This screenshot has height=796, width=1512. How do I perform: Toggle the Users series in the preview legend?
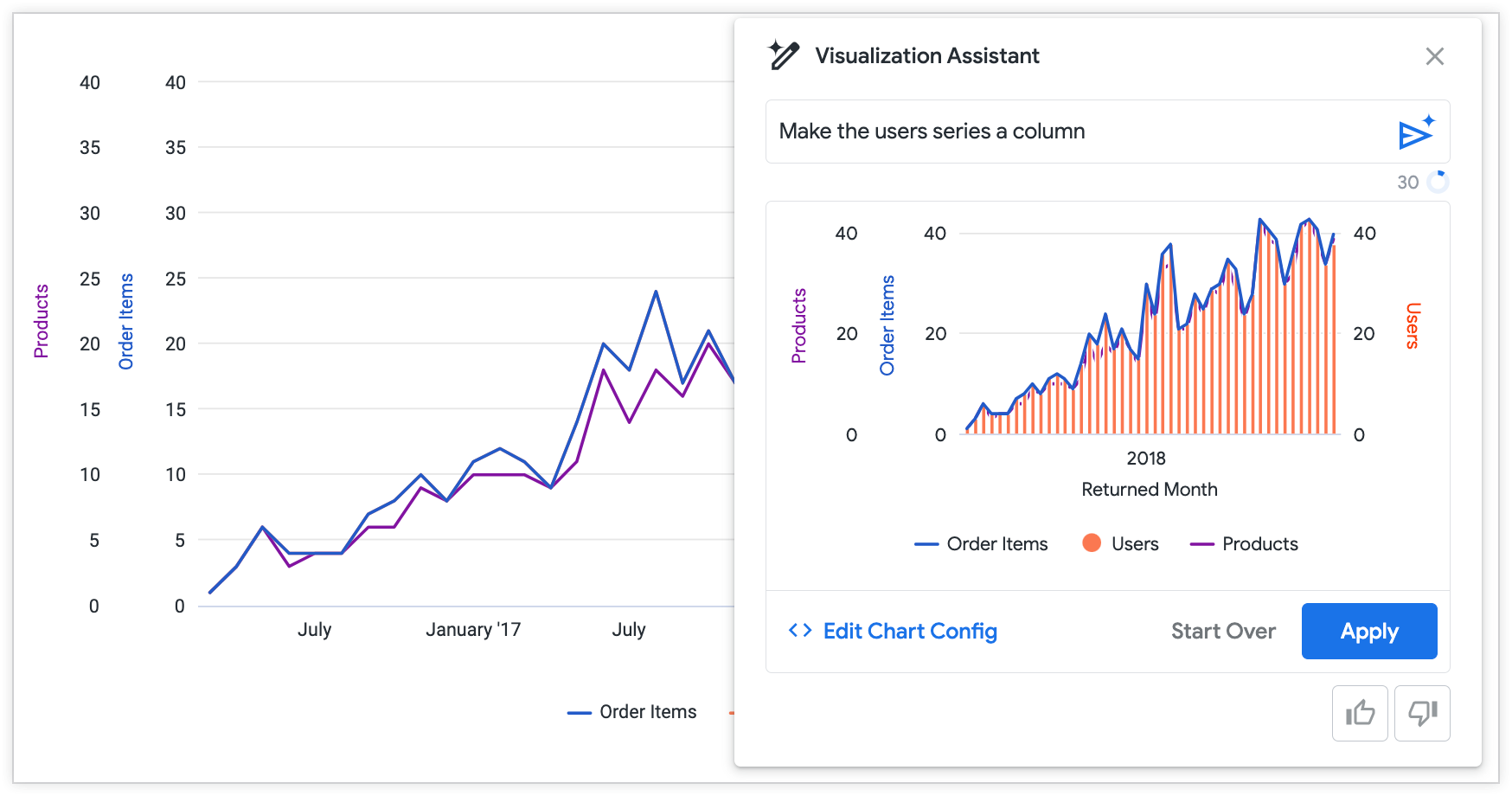[x=1133, y=542]
